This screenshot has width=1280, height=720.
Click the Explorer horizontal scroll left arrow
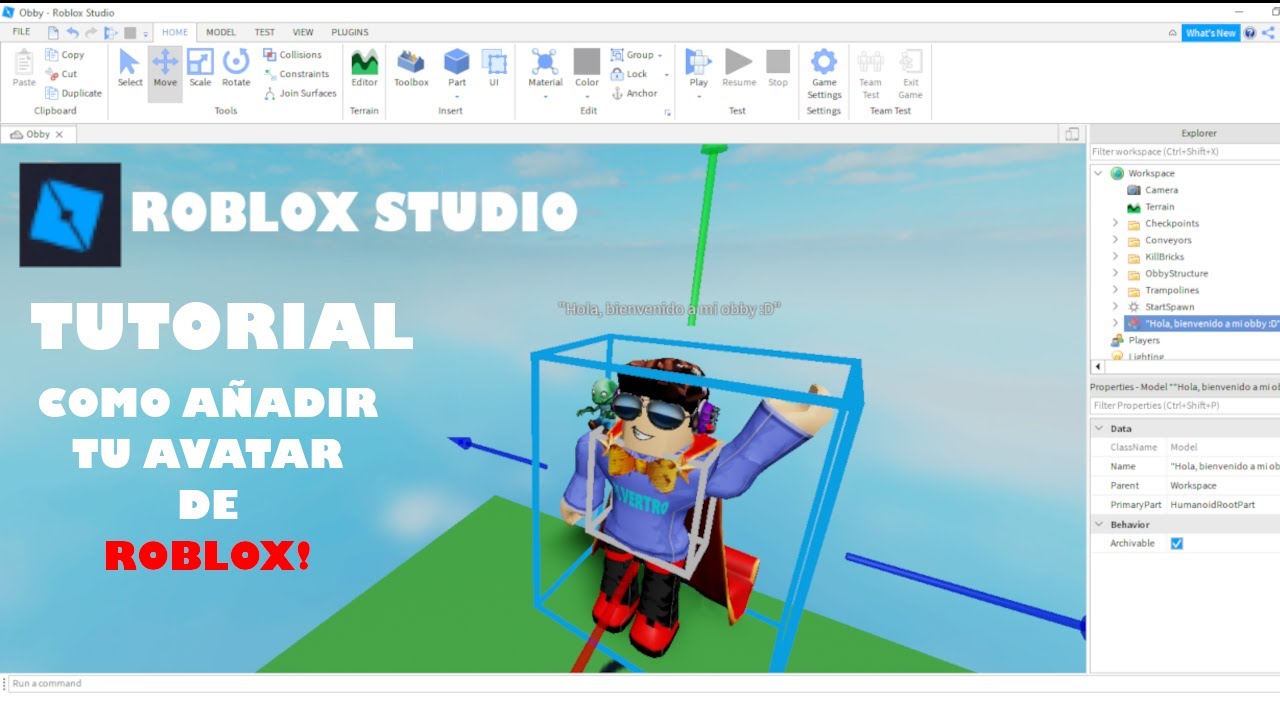(x=1098, y=367)
